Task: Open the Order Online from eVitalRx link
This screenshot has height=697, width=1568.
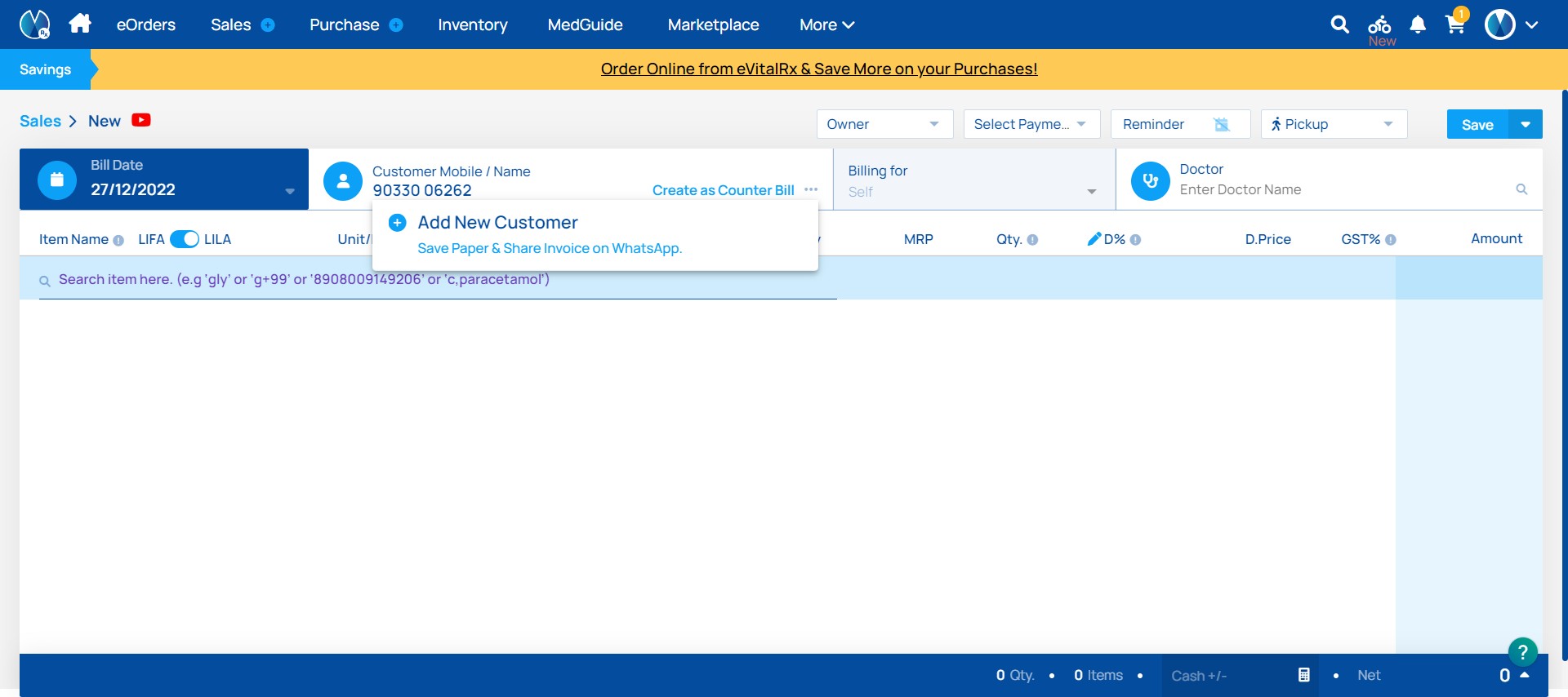Action: click(819, 69)
